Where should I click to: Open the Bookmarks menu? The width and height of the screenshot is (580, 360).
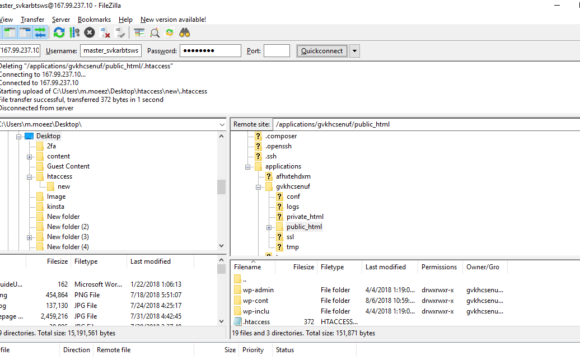pos(94,19)
